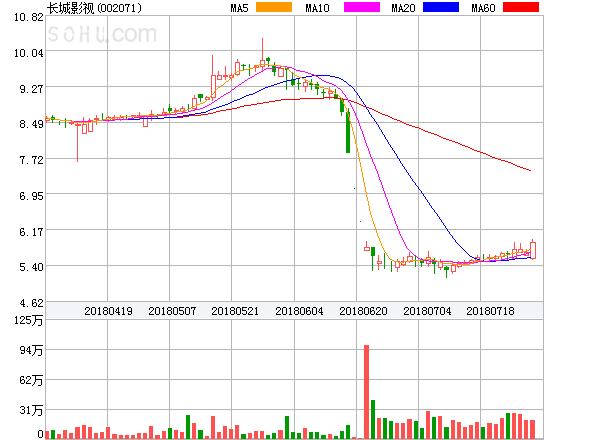The width and height of the screenshot is (600, 440).
Task: Click the 94万 volume axis label
Action: point(31,350)
